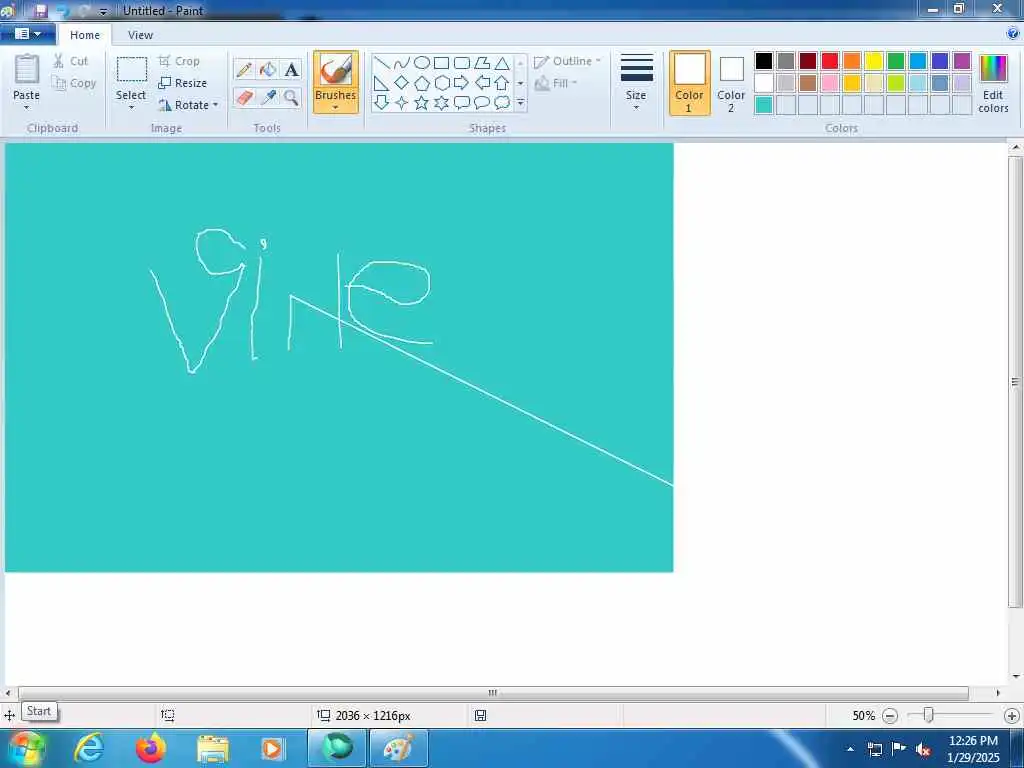This screenshot has height=768, width=1024.
Task: Choose the Diamond shape
Action: click(402, 83)
